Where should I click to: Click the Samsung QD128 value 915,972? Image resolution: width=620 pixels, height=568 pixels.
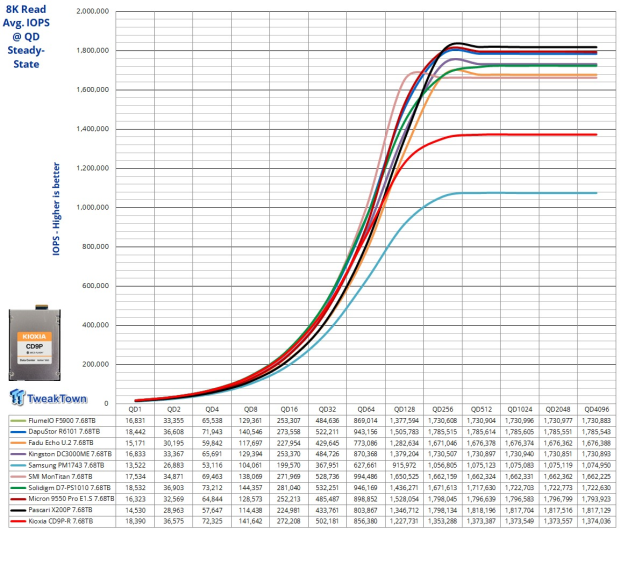(405, 465)
